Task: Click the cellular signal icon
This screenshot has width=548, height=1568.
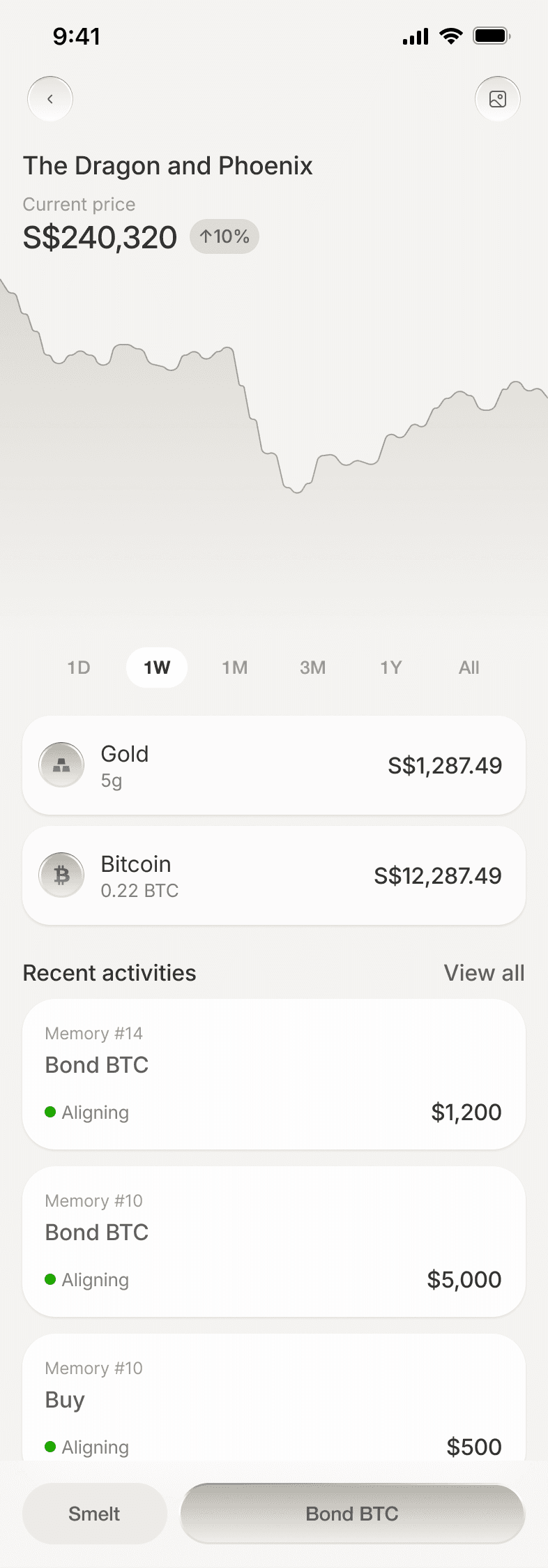Action: tap(416, 36)
